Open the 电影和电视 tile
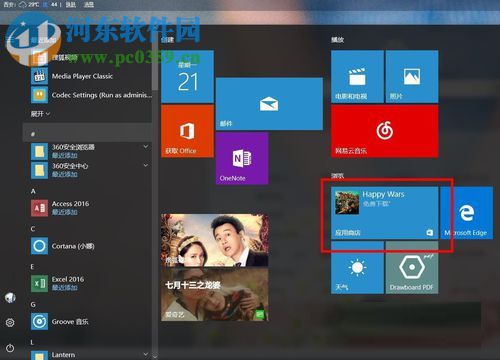The image size is (500, 360). [357, 77]
